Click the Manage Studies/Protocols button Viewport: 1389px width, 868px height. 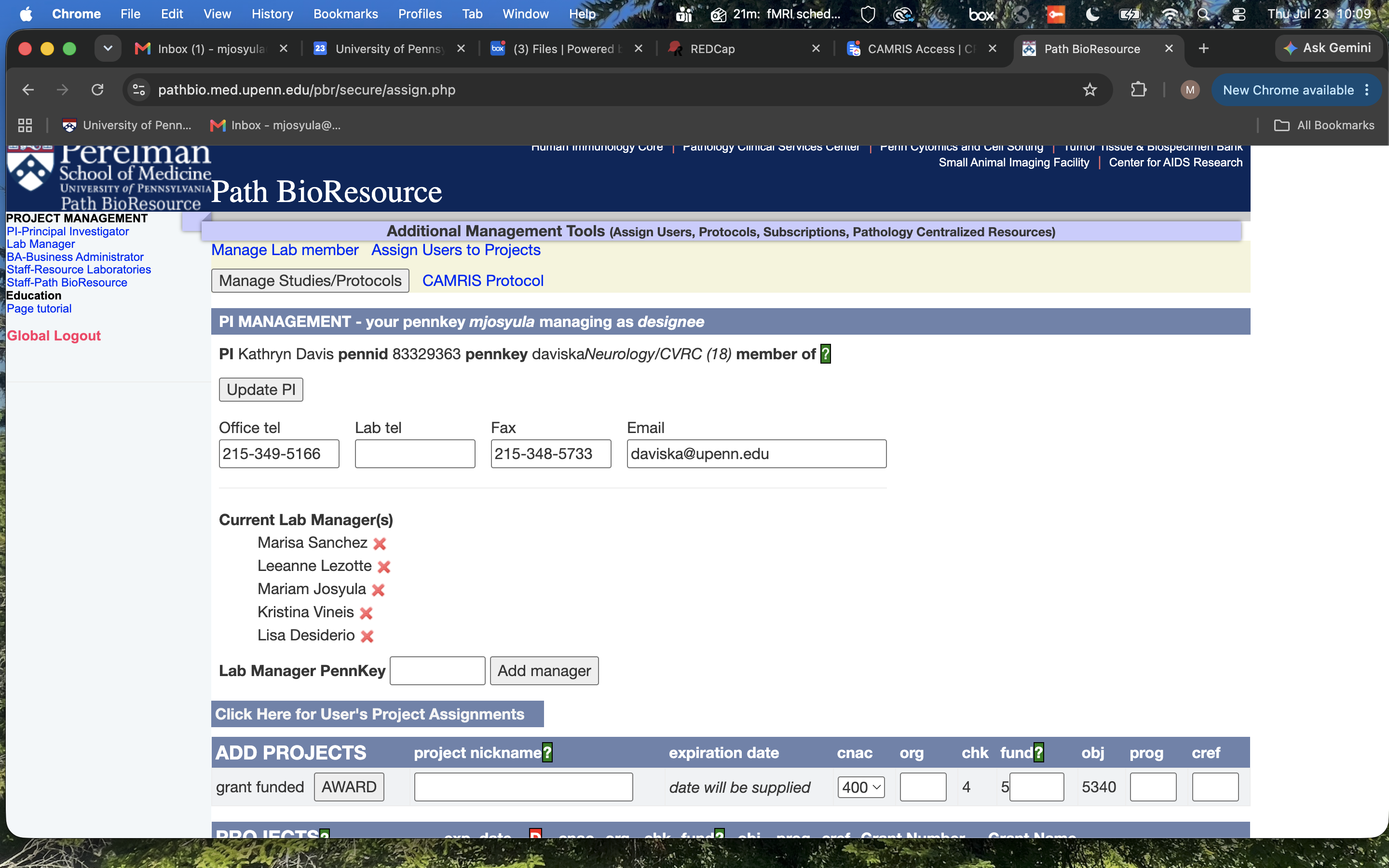(x=310, y=281)
